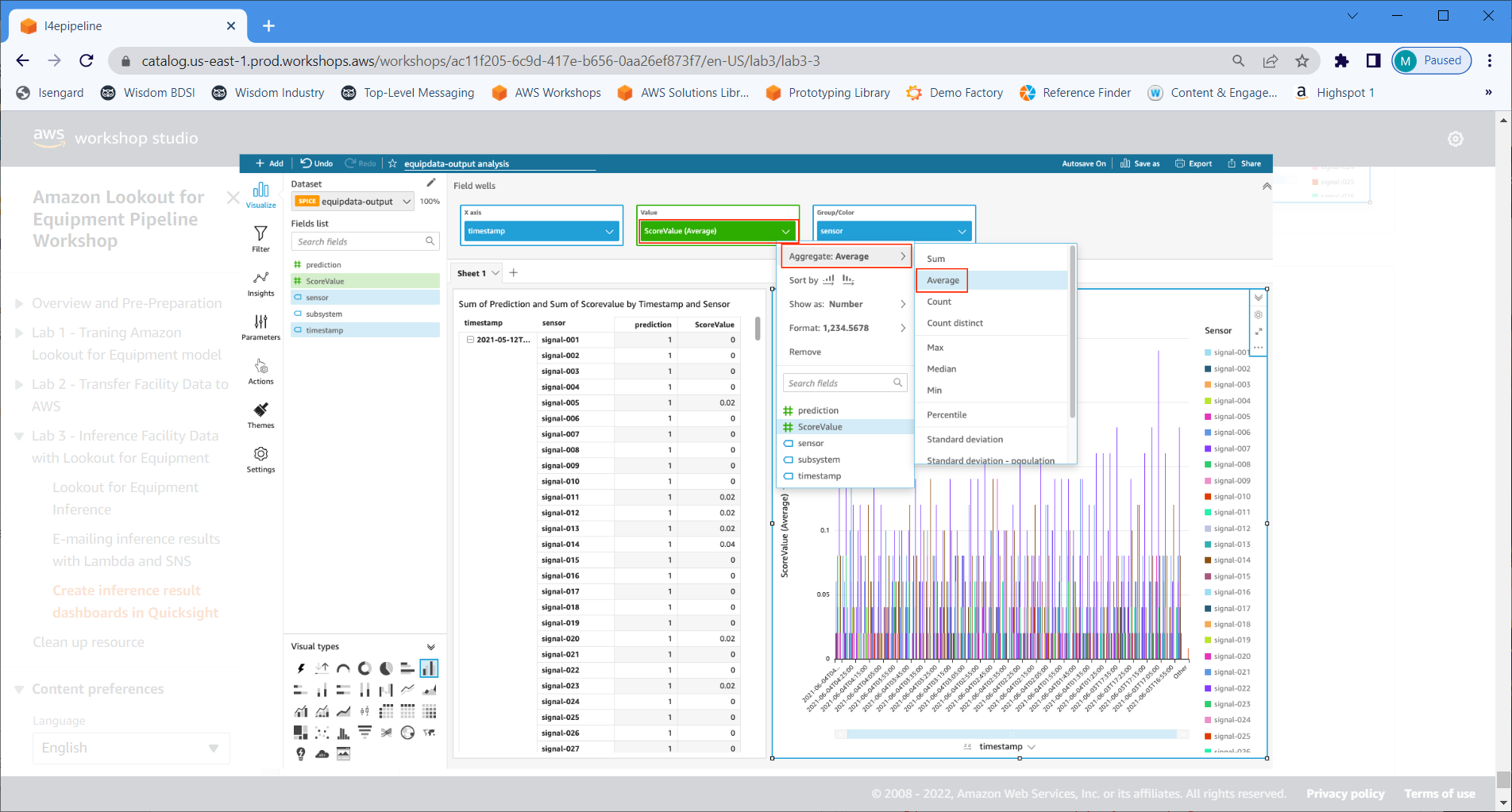Screen dimensions: 1512x812
Task: Collapse the 2021-05-12T timestamp row group
Action: (x=470, y=340)
